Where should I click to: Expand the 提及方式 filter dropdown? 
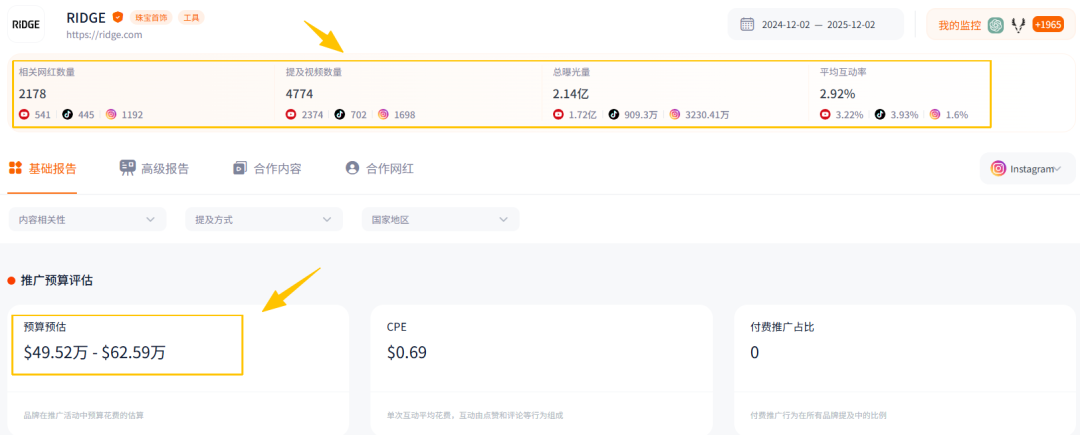point(264,220)
